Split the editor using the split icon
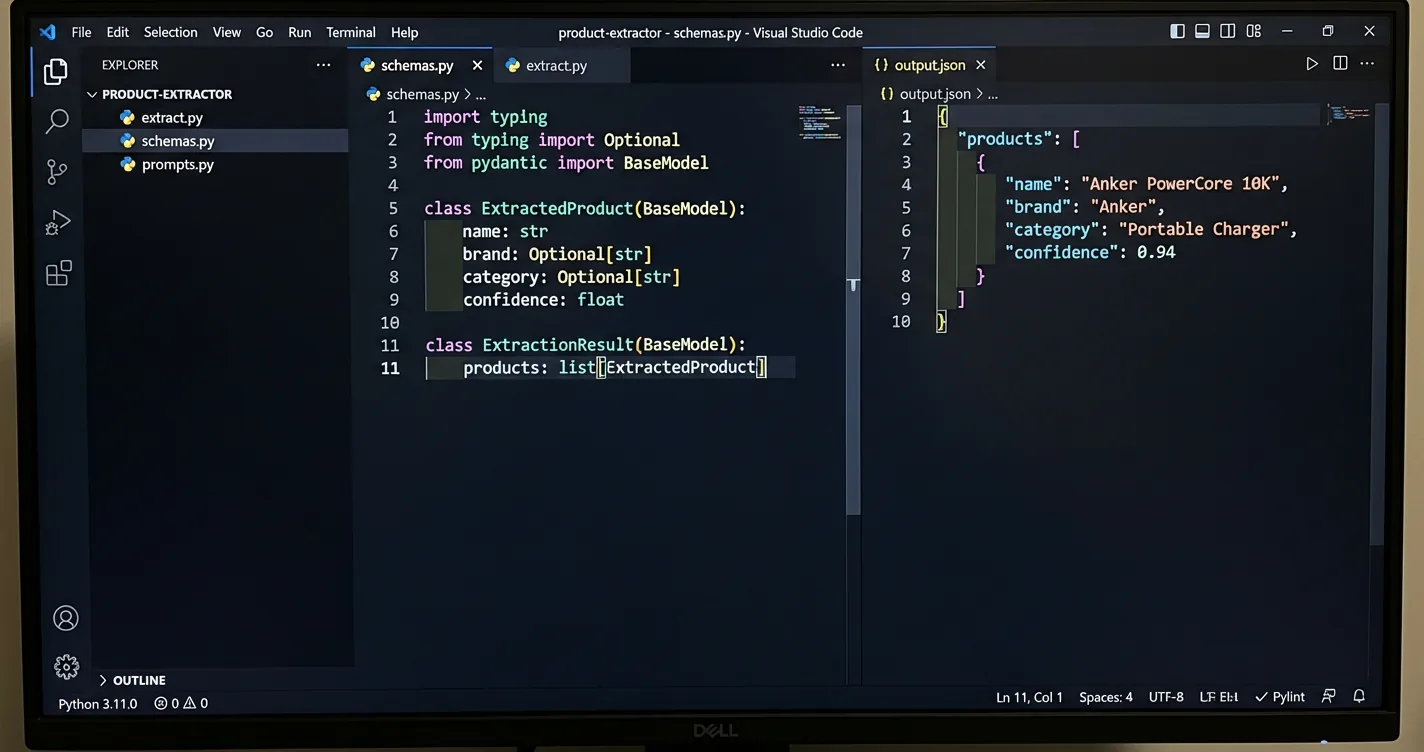 coord(1340,63)
